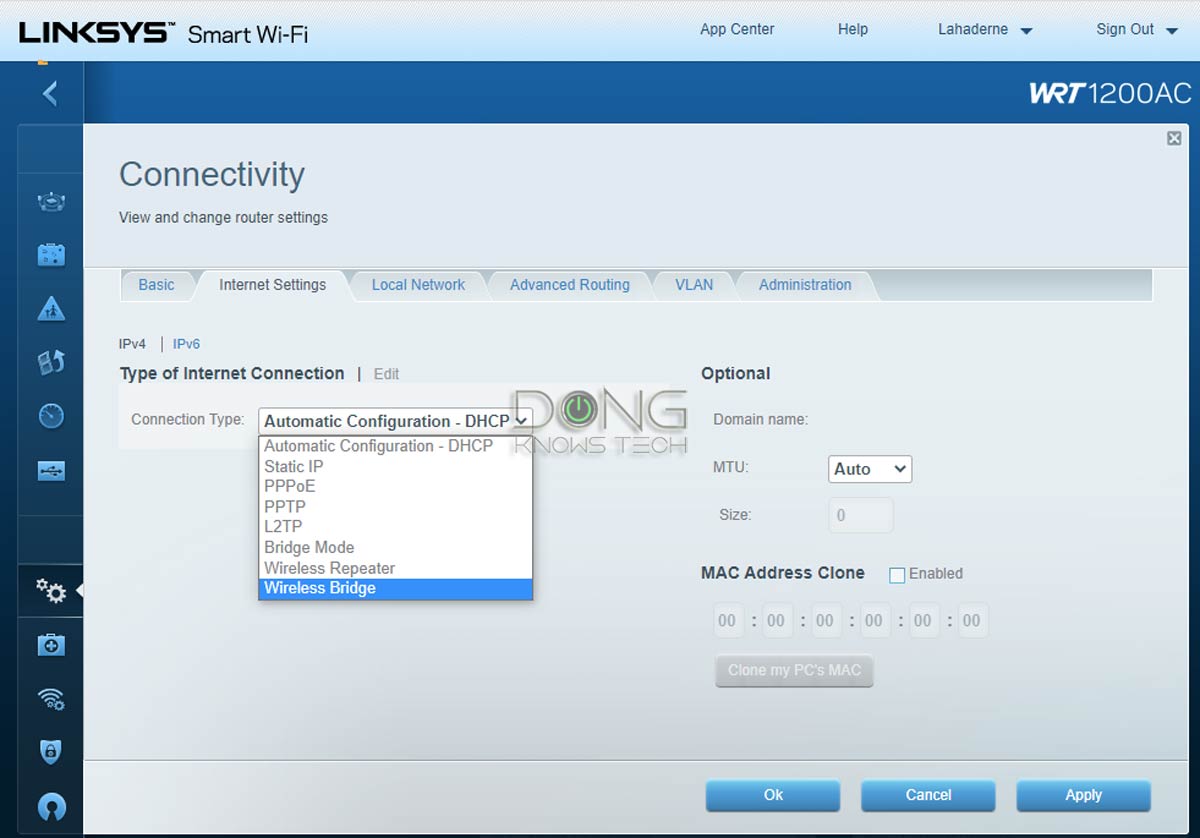Open the Network Map router icon

(x=51, y=202)
